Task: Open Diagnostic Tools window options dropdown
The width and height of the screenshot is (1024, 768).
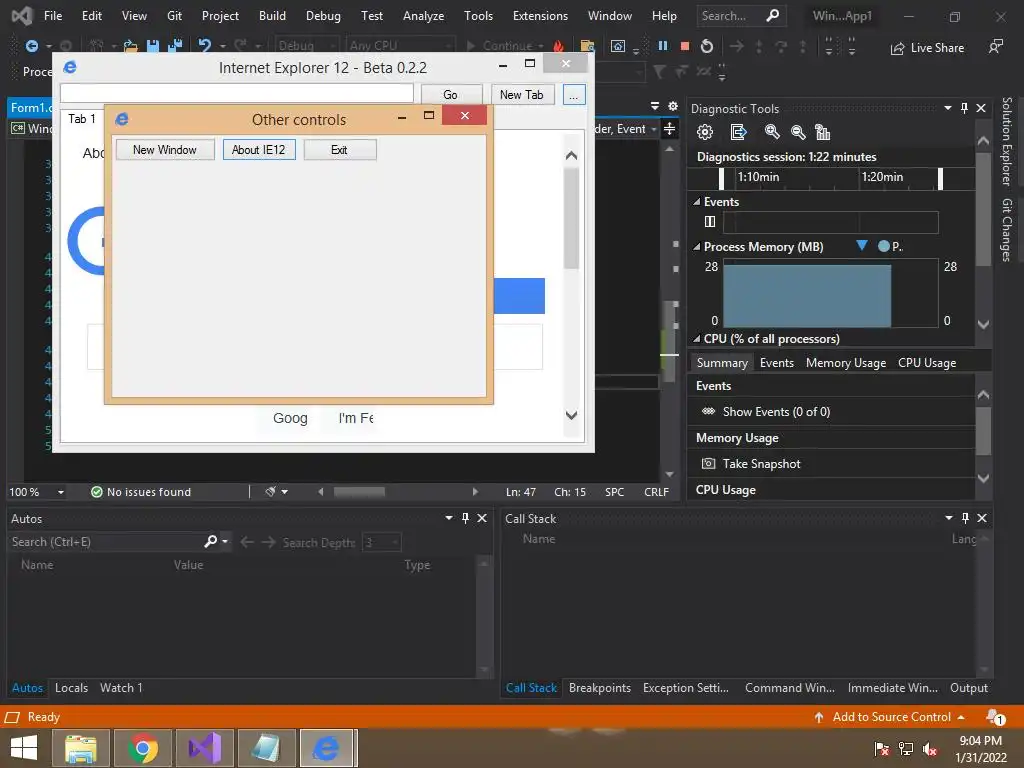Action: point(948,108)
